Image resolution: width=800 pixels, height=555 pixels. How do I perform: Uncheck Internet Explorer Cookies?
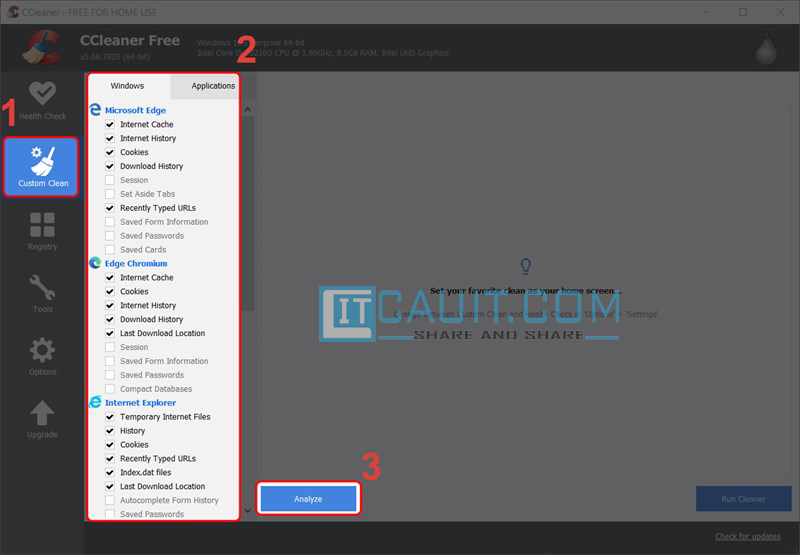click(110, 445)
